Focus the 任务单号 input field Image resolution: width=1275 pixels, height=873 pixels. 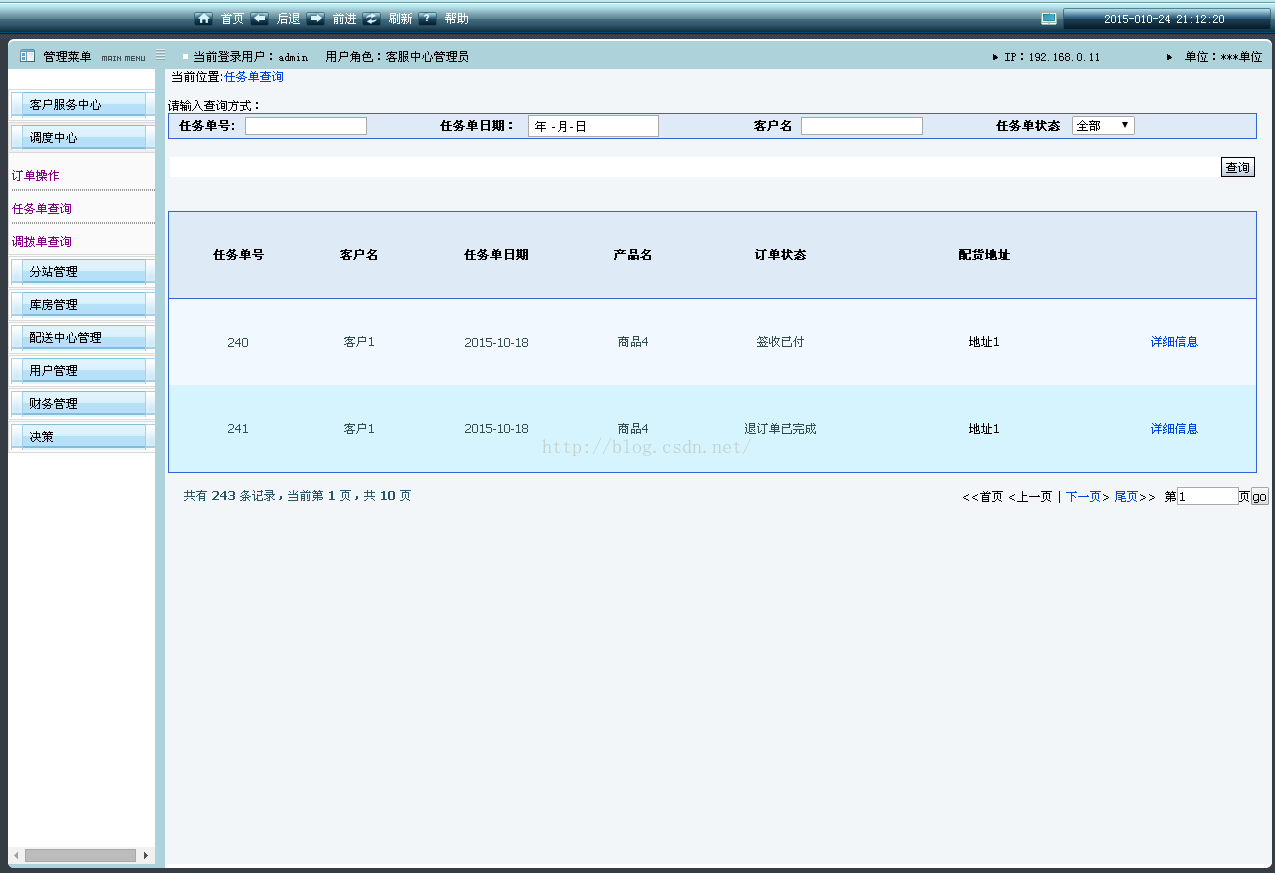tap(306, 126)
